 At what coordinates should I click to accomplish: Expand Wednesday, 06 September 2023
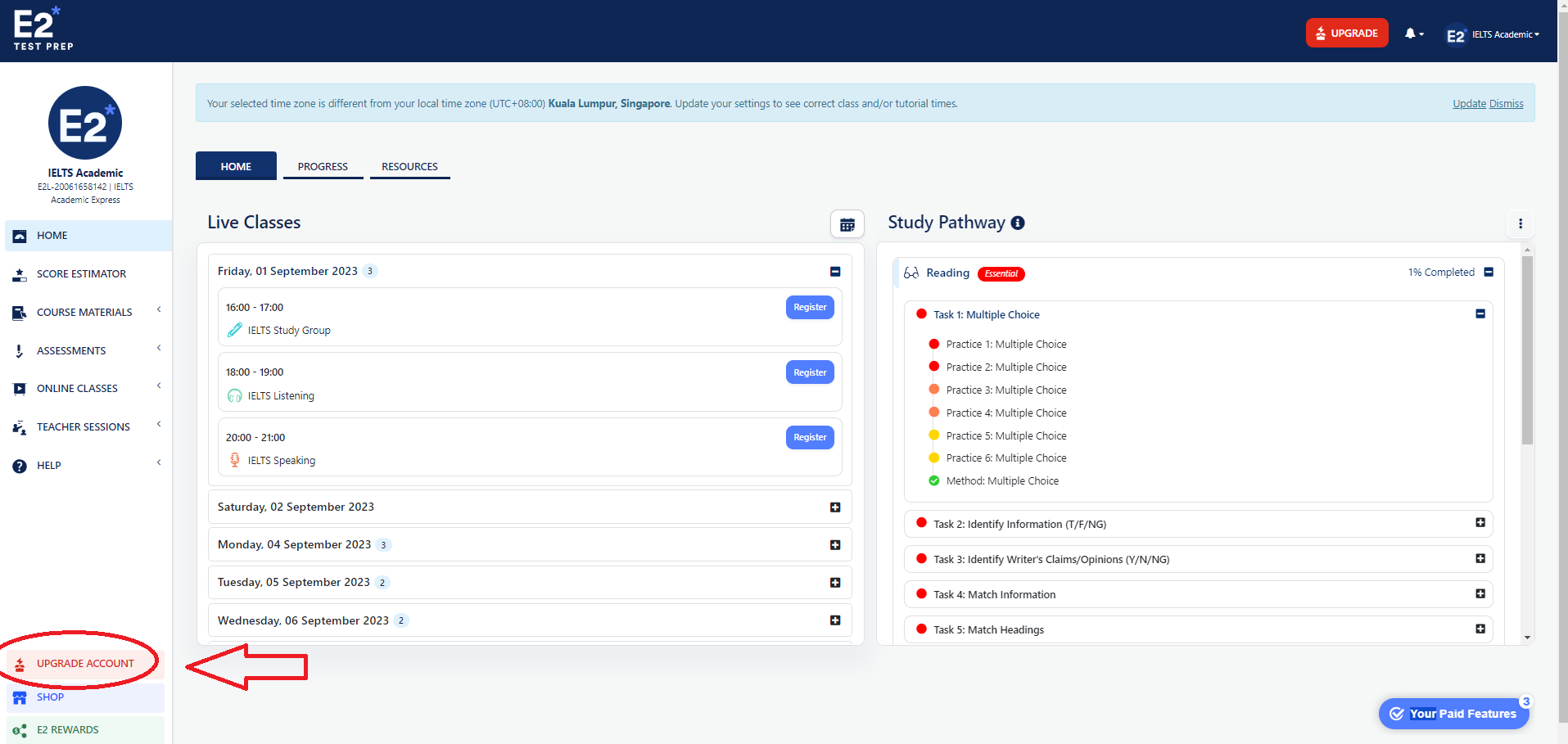[835, 620]
